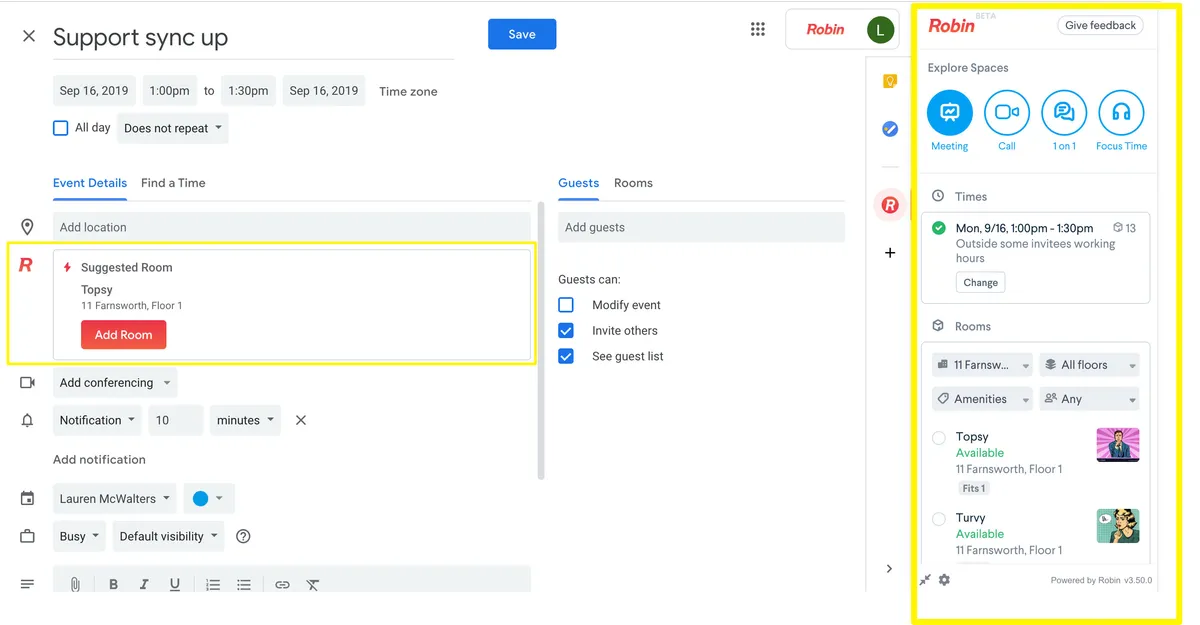Select the Topsy room radio button
The width and height of the screenshot is (1200, 625).
tap(939, 437)
